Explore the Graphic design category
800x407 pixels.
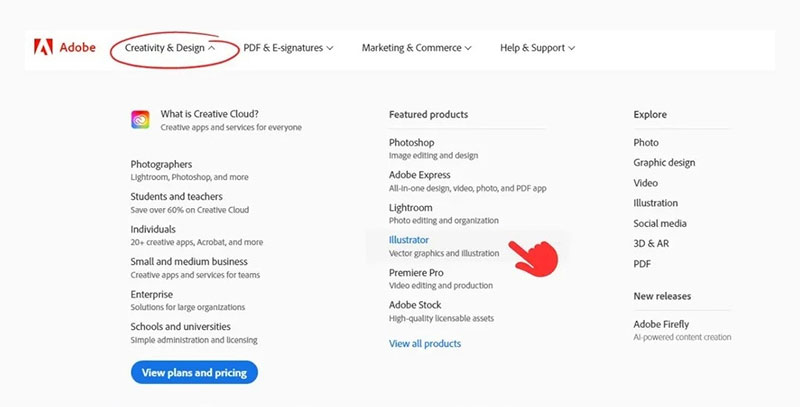tap(664, 163)
